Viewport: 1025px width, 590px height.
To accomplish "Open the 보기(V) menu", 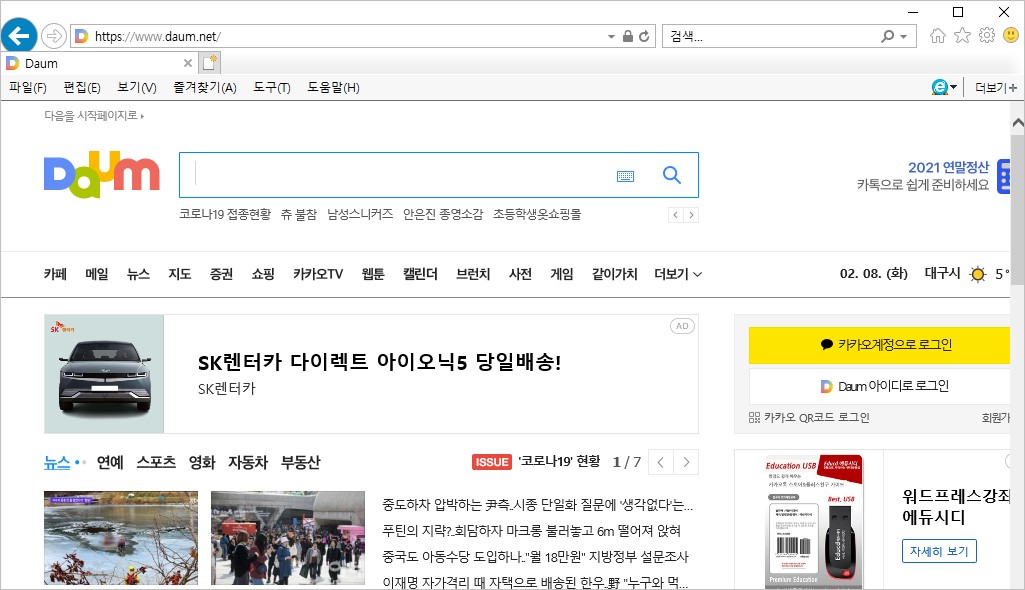I will click(137, 88).
